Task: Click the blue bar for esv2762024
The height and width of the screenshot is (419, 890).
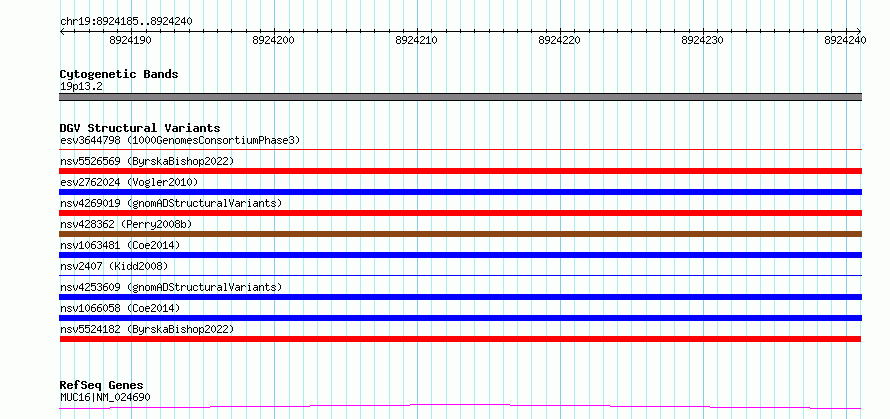Action: (x=460, y=192)
